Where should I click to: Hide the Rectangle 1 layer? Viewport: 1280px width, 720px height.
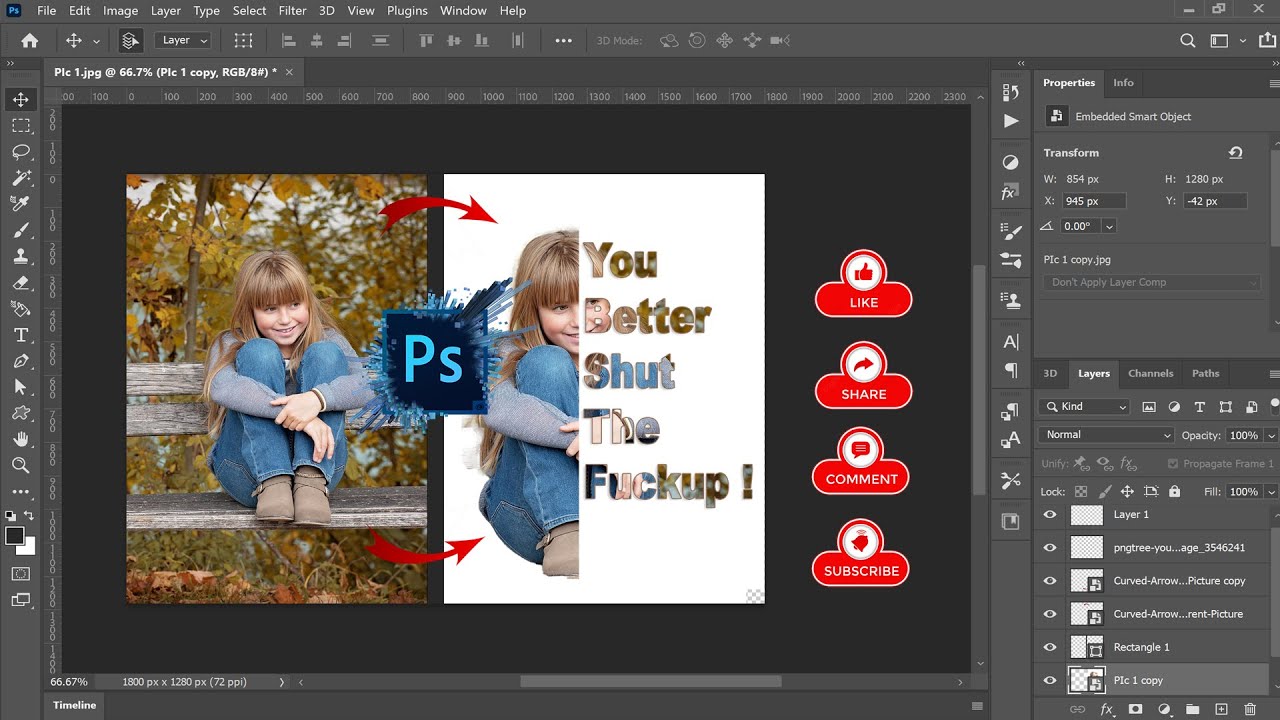[x=1050, y=647]
